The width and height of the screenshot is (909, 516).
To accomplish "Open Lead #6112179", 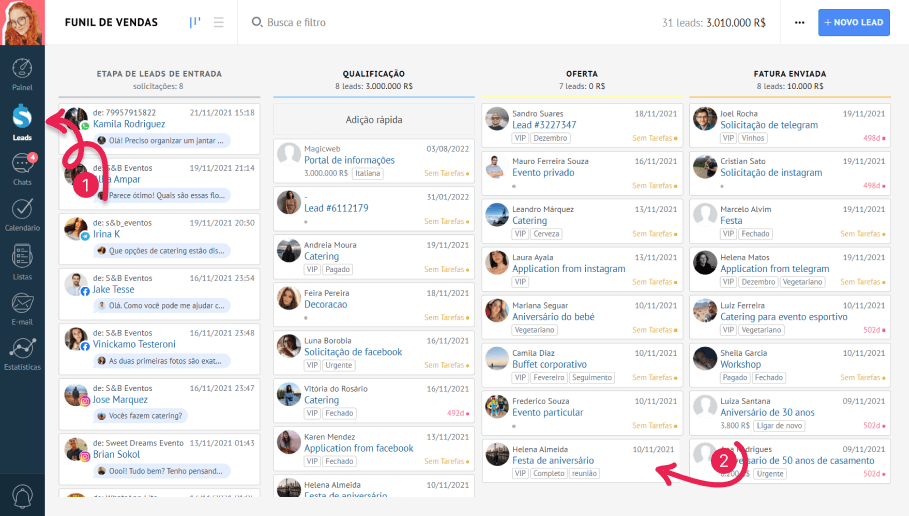I will coord(336,208).
